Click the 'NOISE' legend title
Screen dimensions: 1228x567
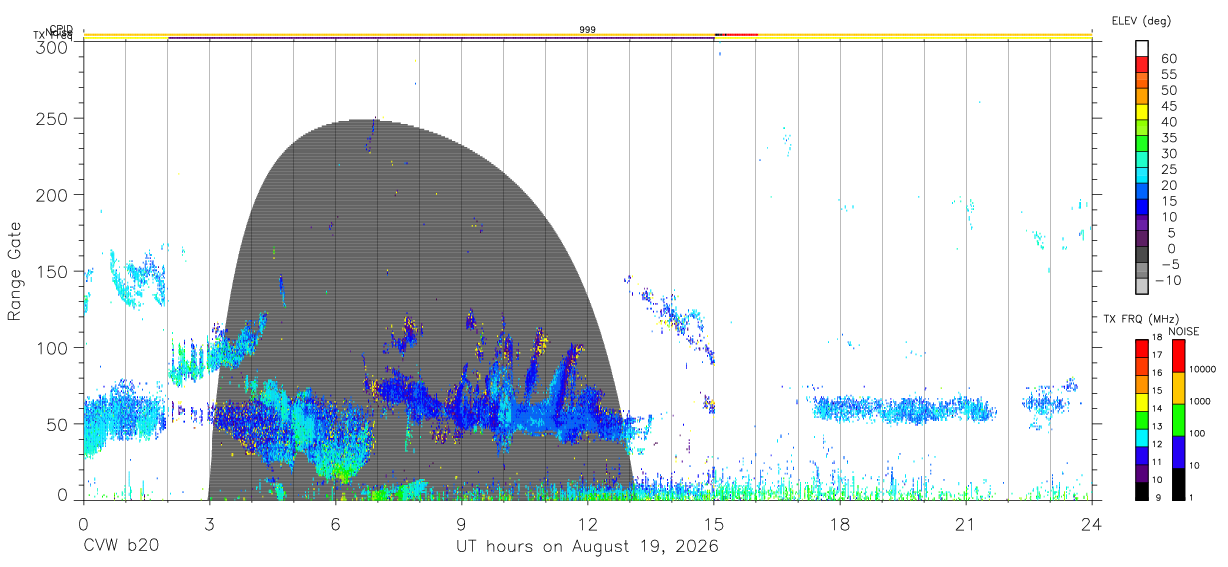tap(1185, 331)
